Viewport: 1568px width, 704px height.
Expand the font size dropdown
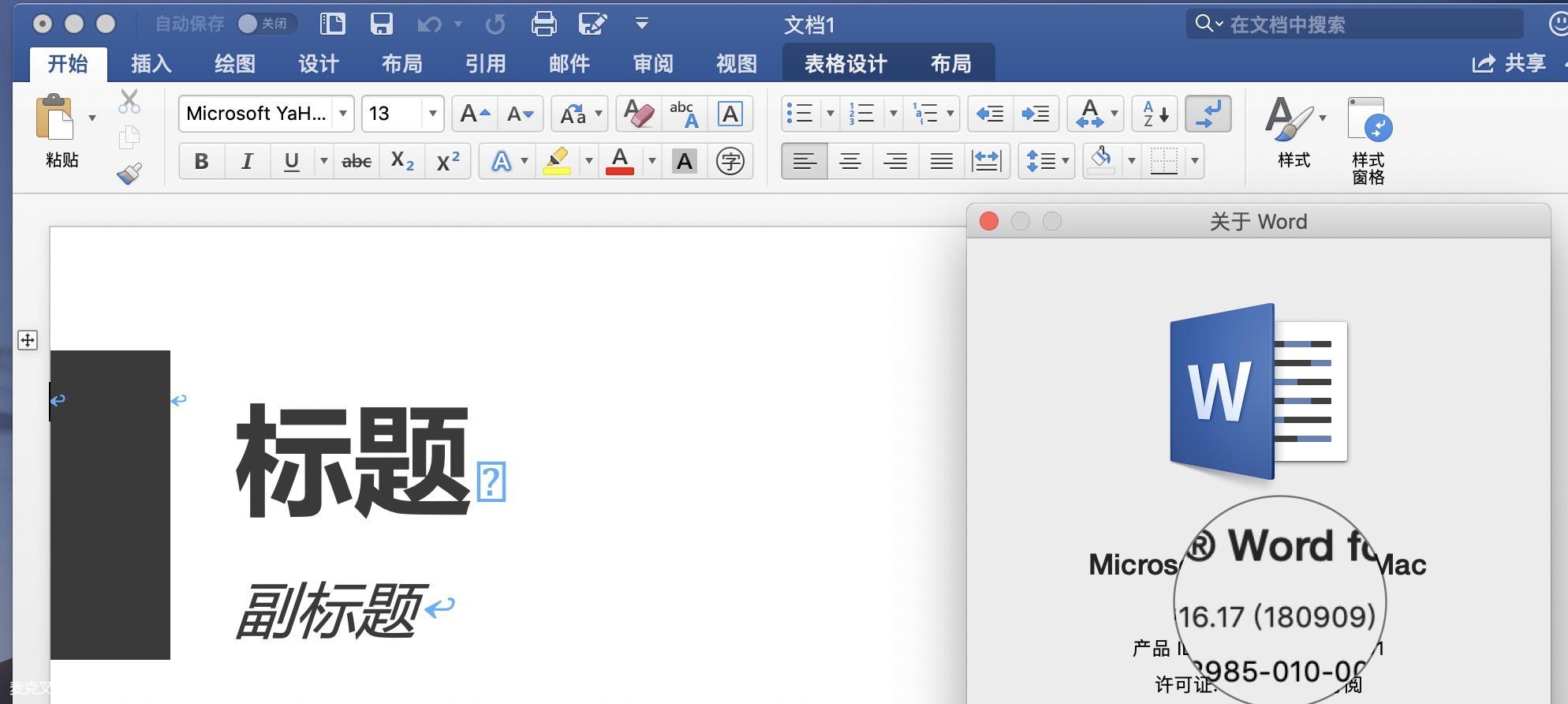click(433, 114)
